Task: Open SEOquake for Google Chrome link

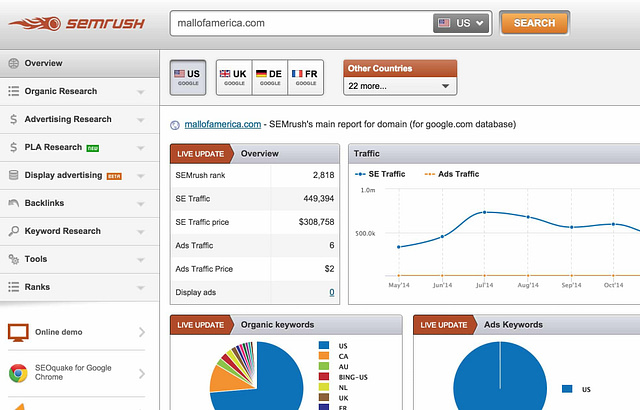Action: 73,372
